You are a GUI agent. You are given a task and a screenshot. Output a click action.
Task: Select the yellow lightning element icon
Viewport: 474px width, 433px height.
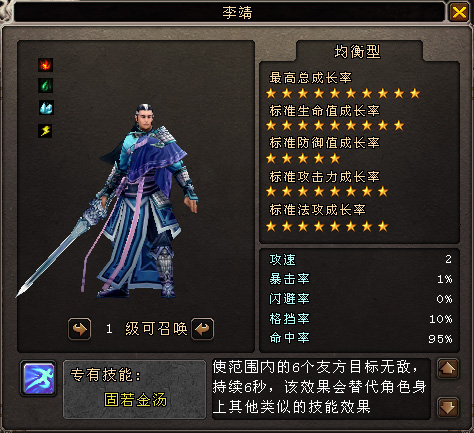[x=45, y=130]
